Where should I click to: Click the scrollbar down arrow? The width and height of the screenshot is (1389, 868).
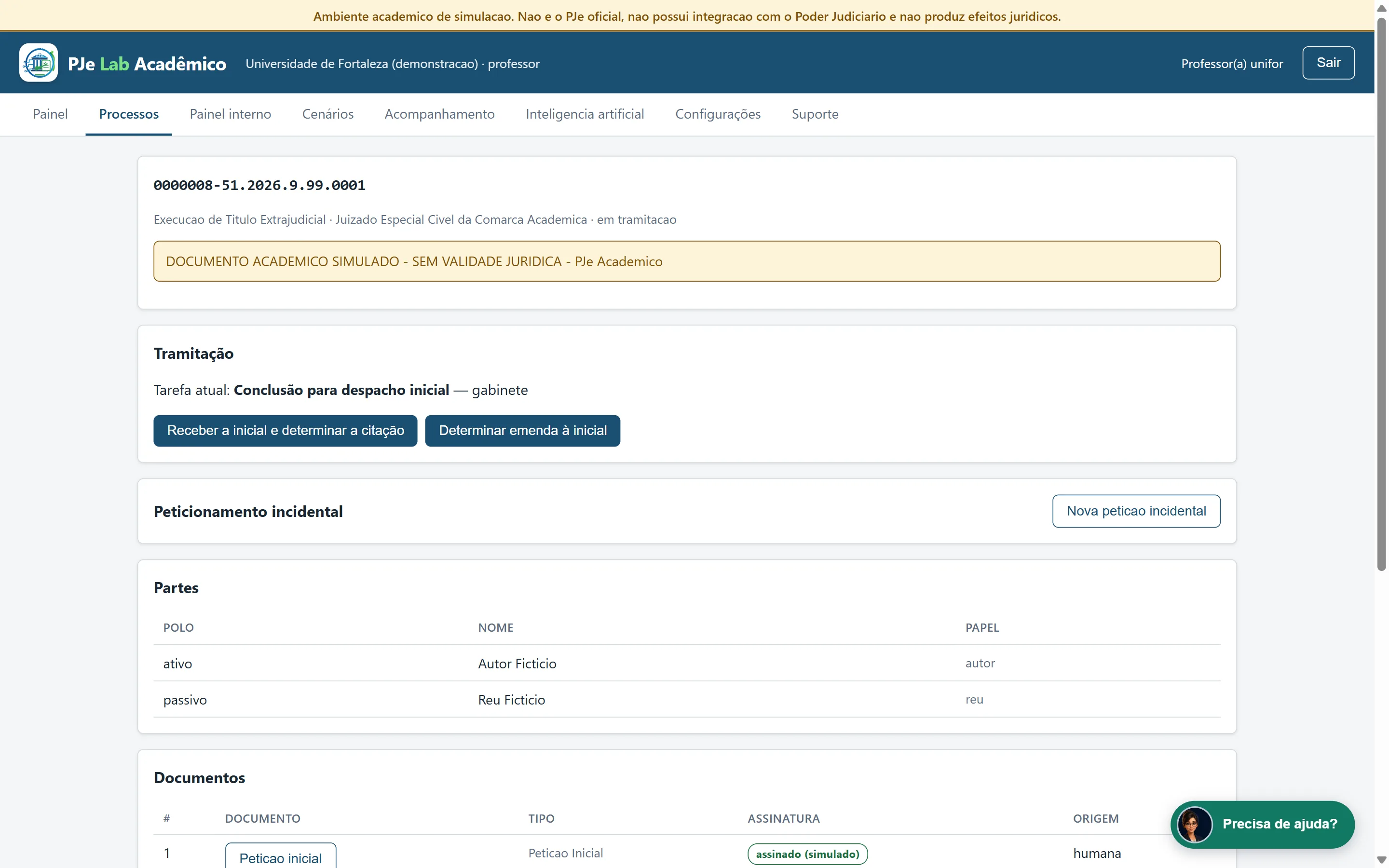1382,861
